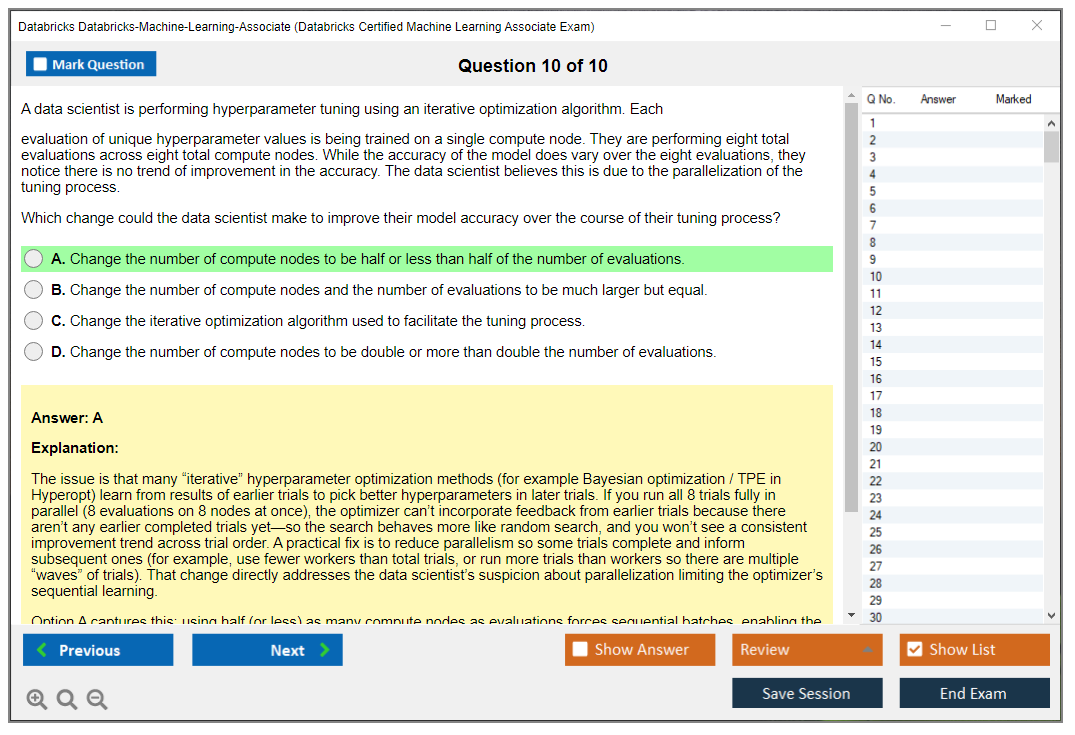Open the Review dropdown menu
Viewport: 1075px width, 735px height.
(x=806, y=649)
